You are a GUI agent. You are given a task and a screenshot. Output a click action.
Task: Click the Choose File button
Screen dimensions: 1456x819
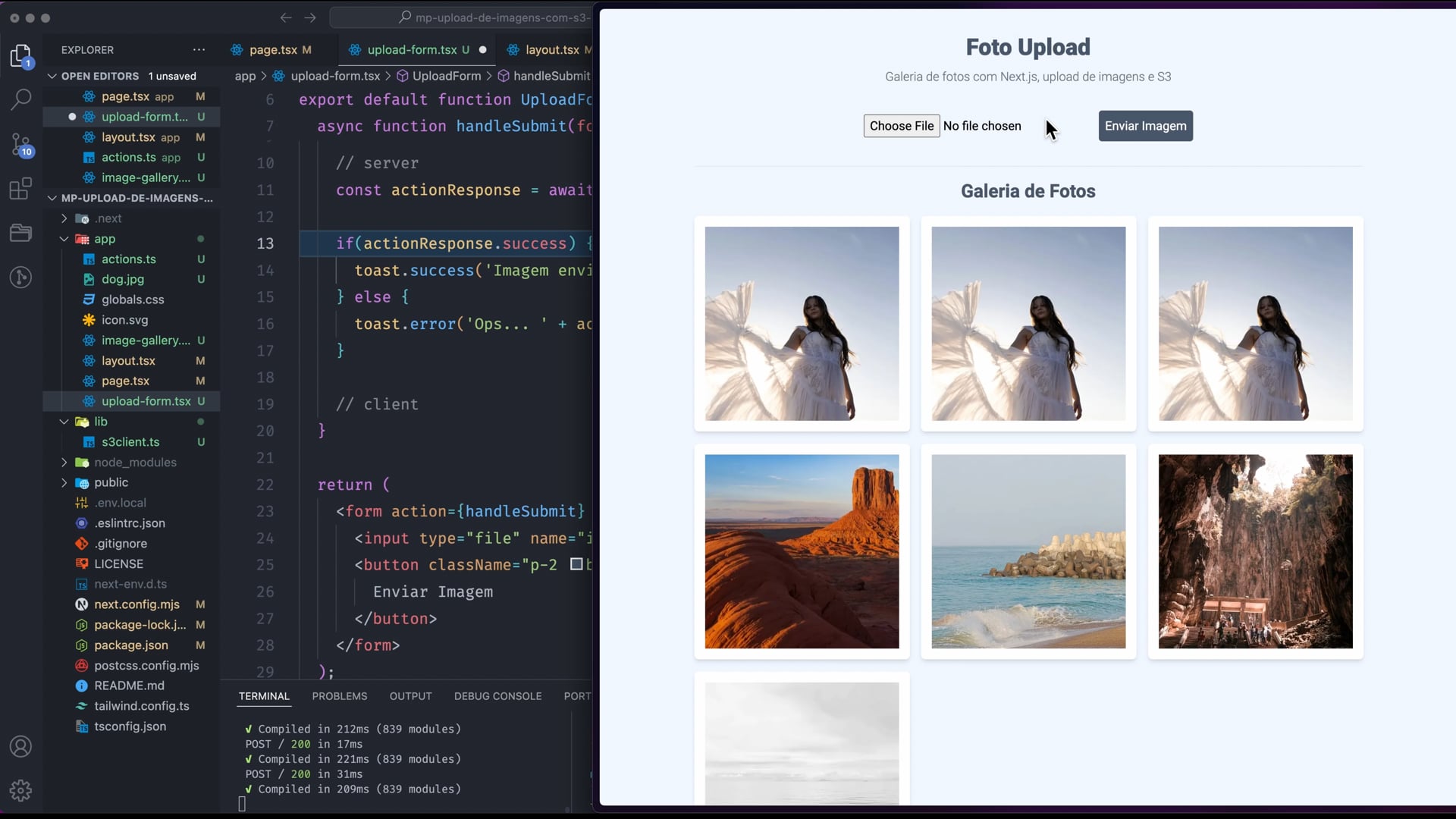point(901,126)
